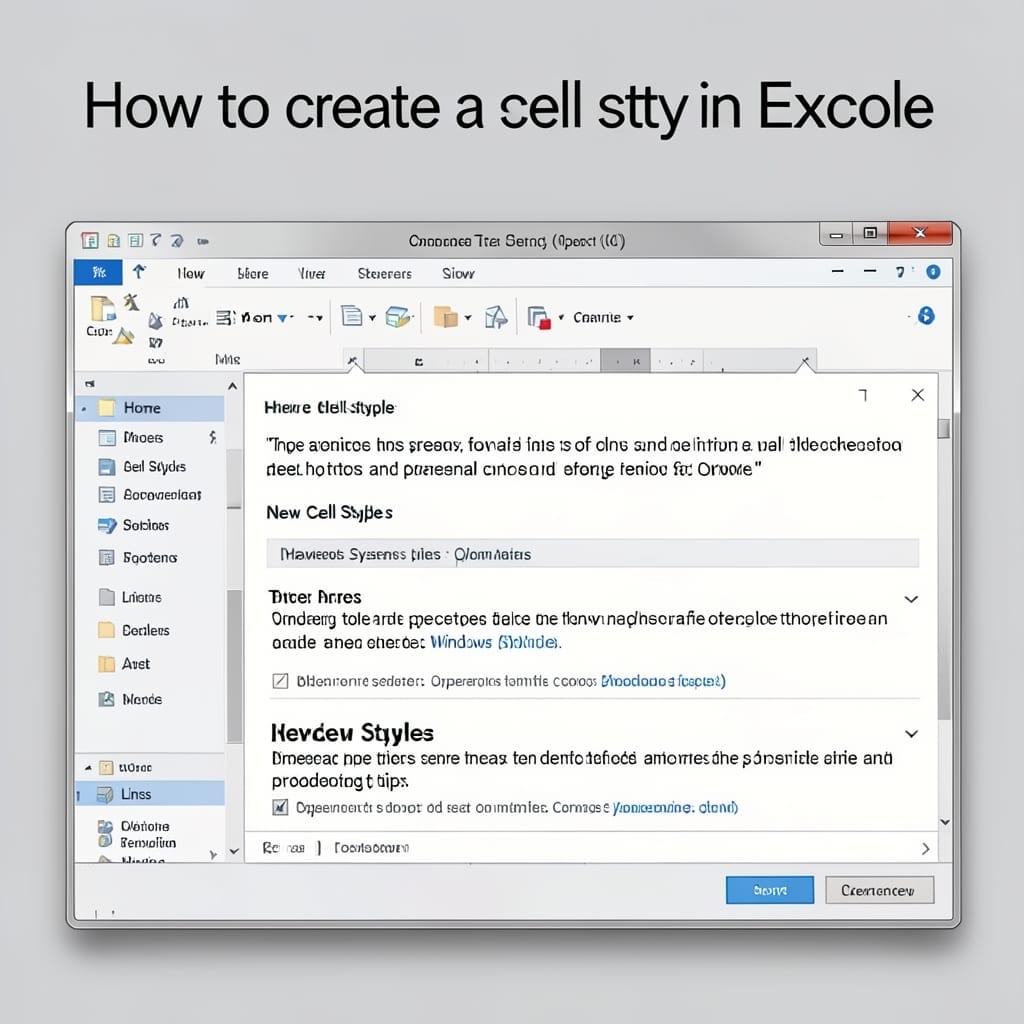The image size is (1024, 1024).
Task: Open the blue link after the second checkbox text
Action: click(x=675, y=808)
